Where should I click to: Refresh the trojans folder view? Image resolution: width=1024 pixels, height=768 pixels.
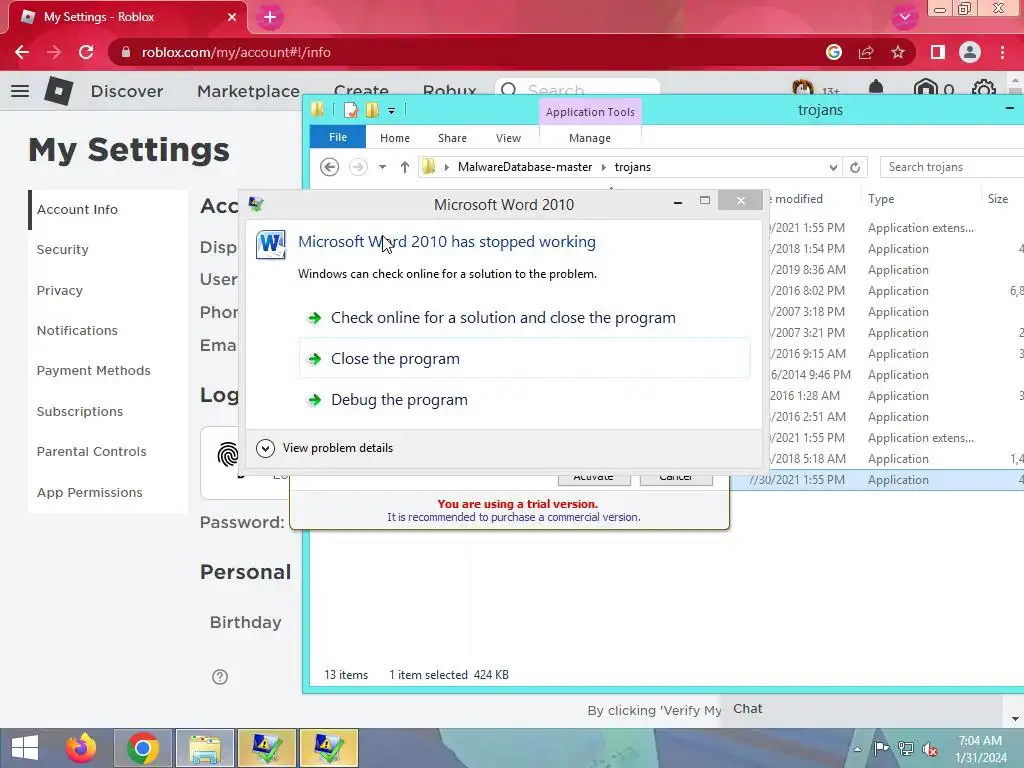point(855,167)
